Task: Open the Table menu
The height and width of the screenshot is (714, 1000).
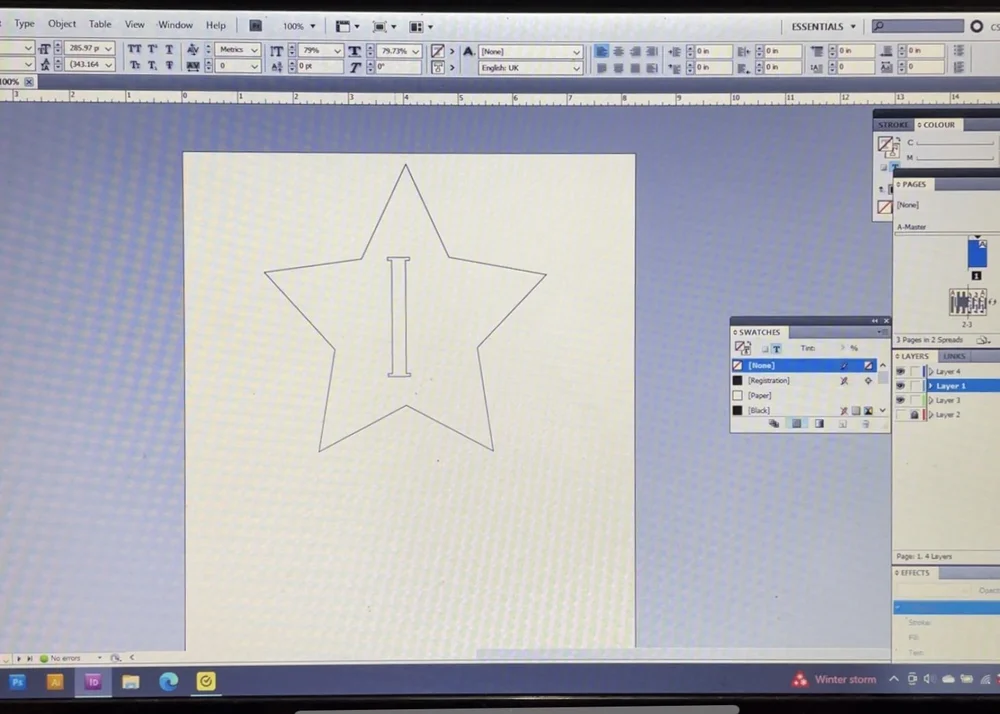Action: tap(99, 24)
